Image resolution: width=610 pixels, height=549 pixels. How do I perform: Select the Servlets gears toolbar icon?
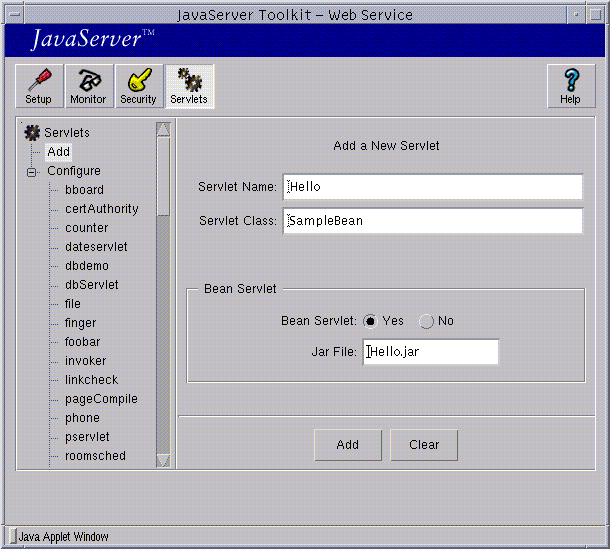pos(189,86)
